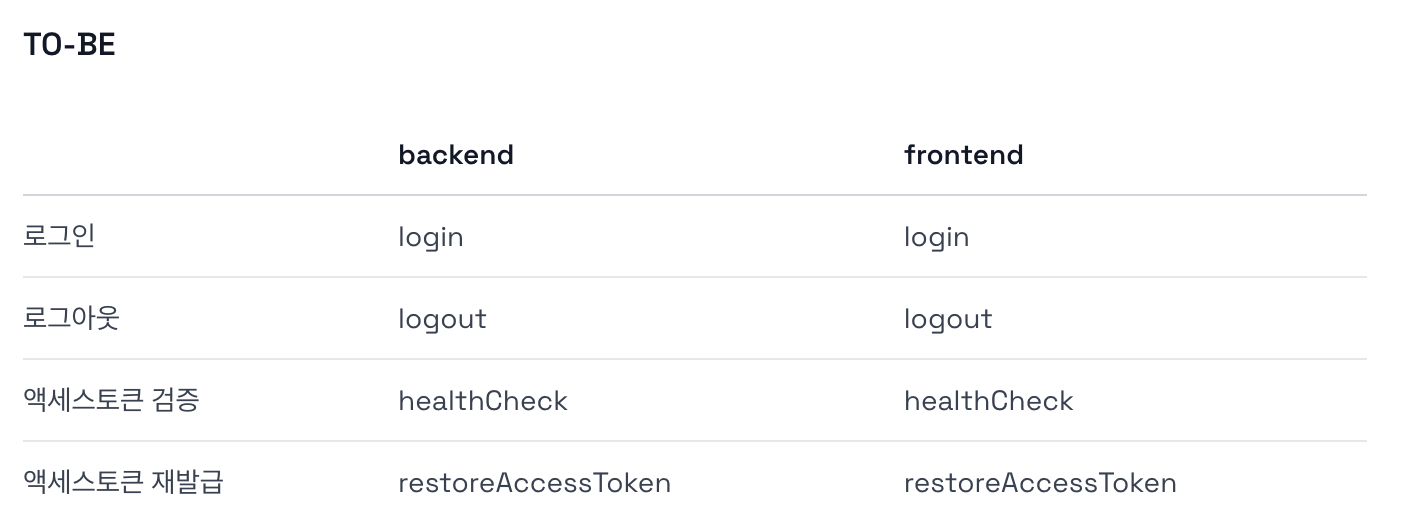Select the 액세스토큰 검증 row label
Screen dimensions: 1410x532
[x=111, y=400]
